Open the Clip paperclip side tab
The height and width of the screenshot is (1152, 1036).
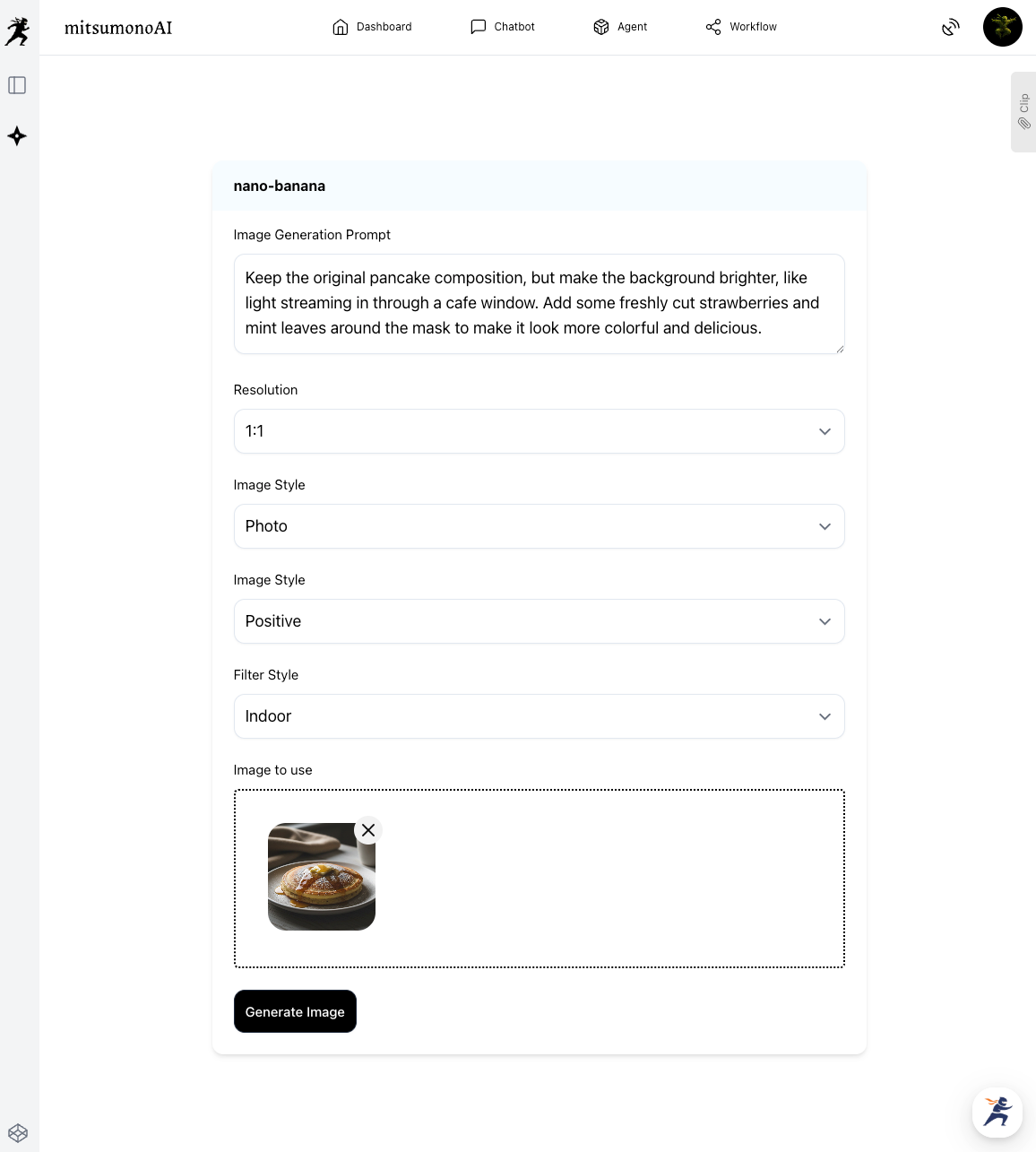click(x=1023, y=112)
